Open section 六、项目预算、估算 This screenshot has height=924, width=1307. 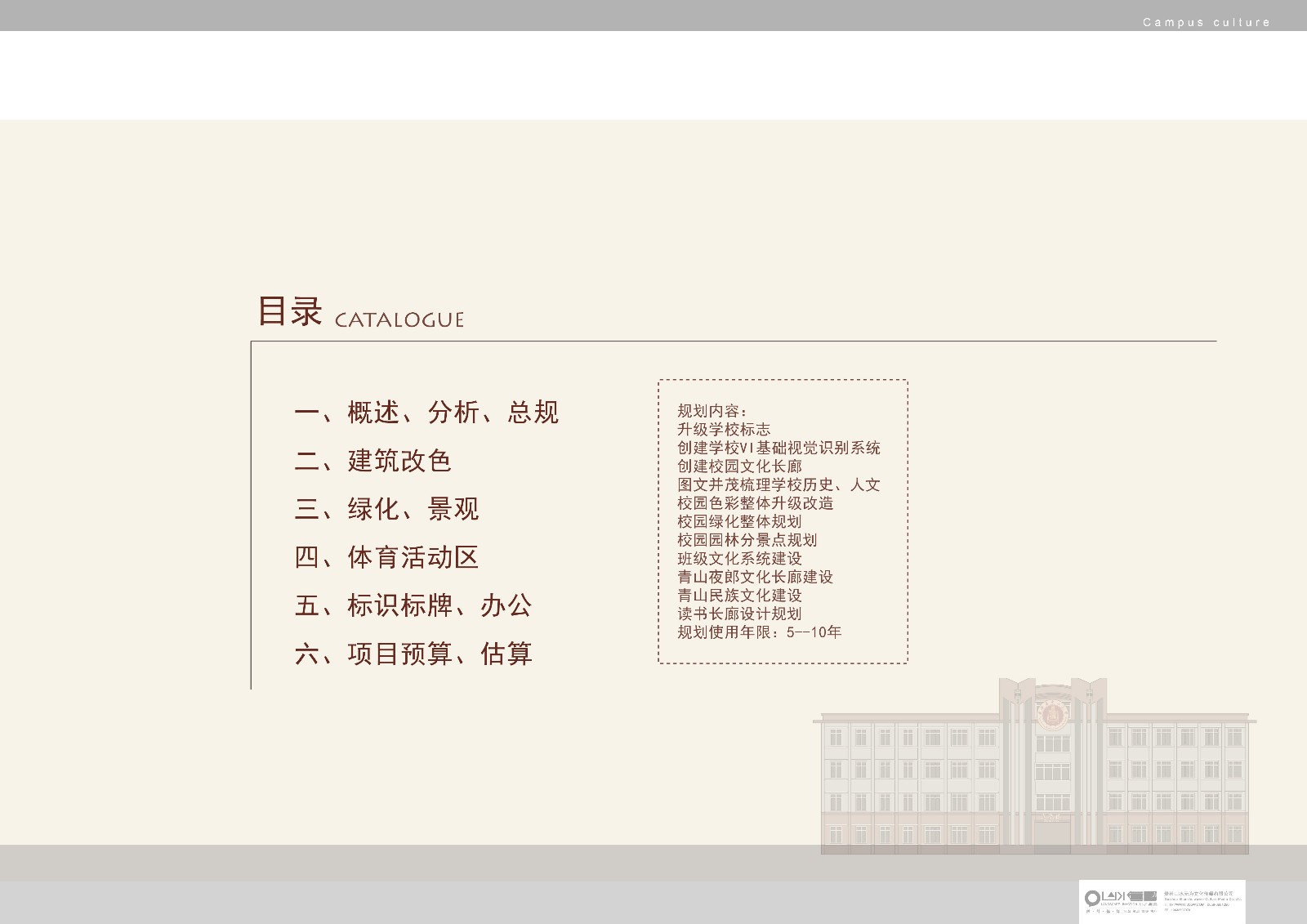(x=413, y=654)
